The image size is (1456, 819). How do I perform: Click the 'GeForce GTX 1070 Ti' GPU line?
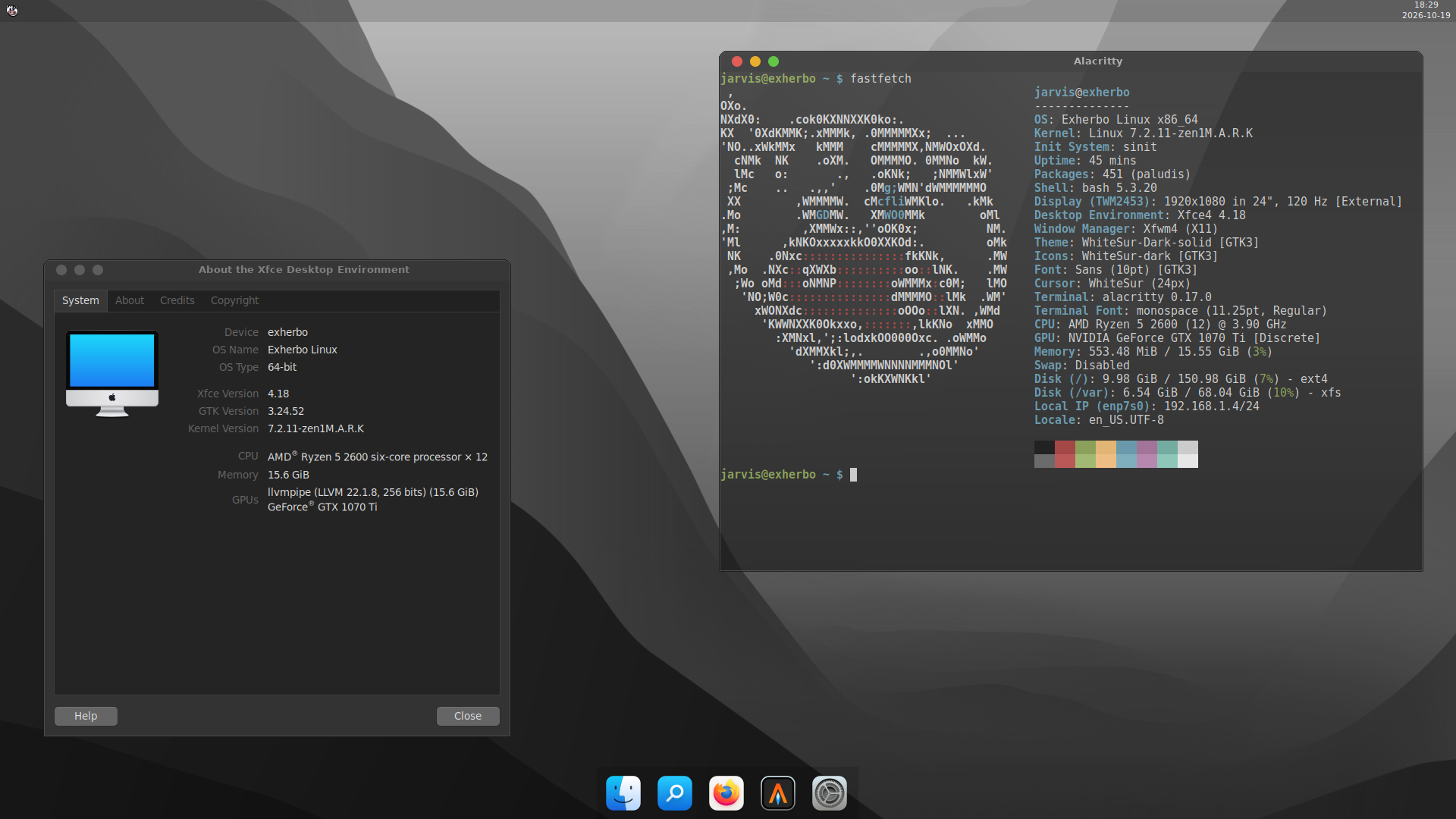[x=322, y=507]
